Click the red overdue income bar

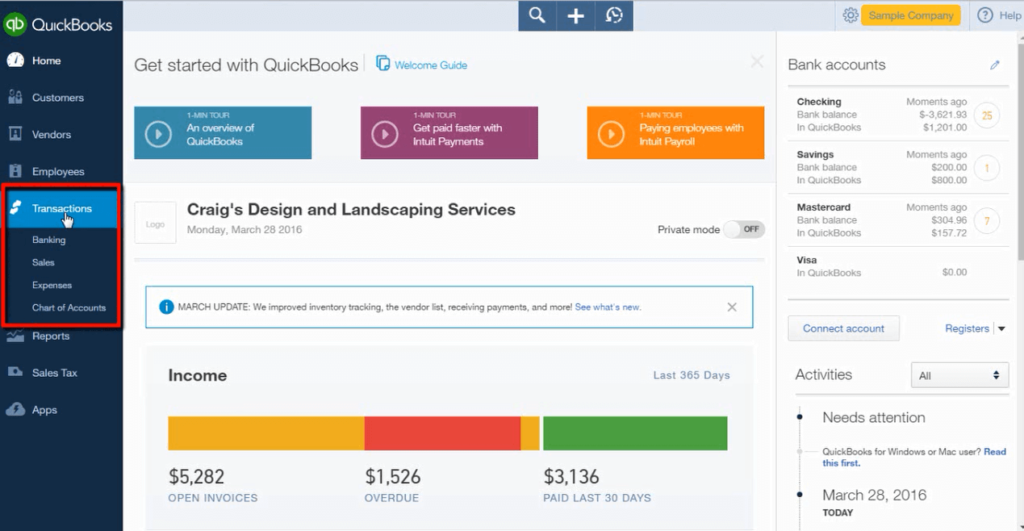pos(442,433)
